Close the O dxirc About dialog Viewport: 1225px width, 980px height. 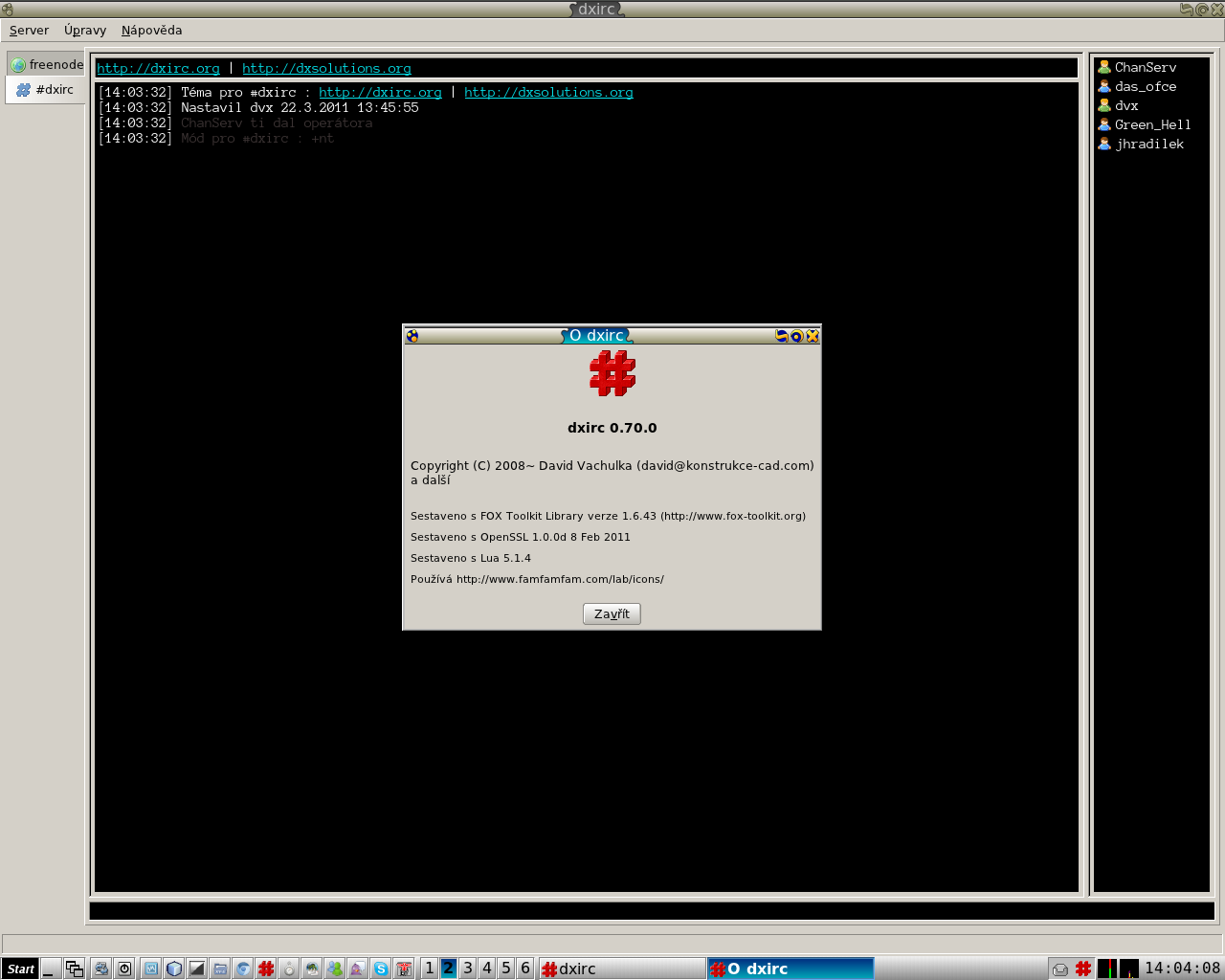point(813,336)
